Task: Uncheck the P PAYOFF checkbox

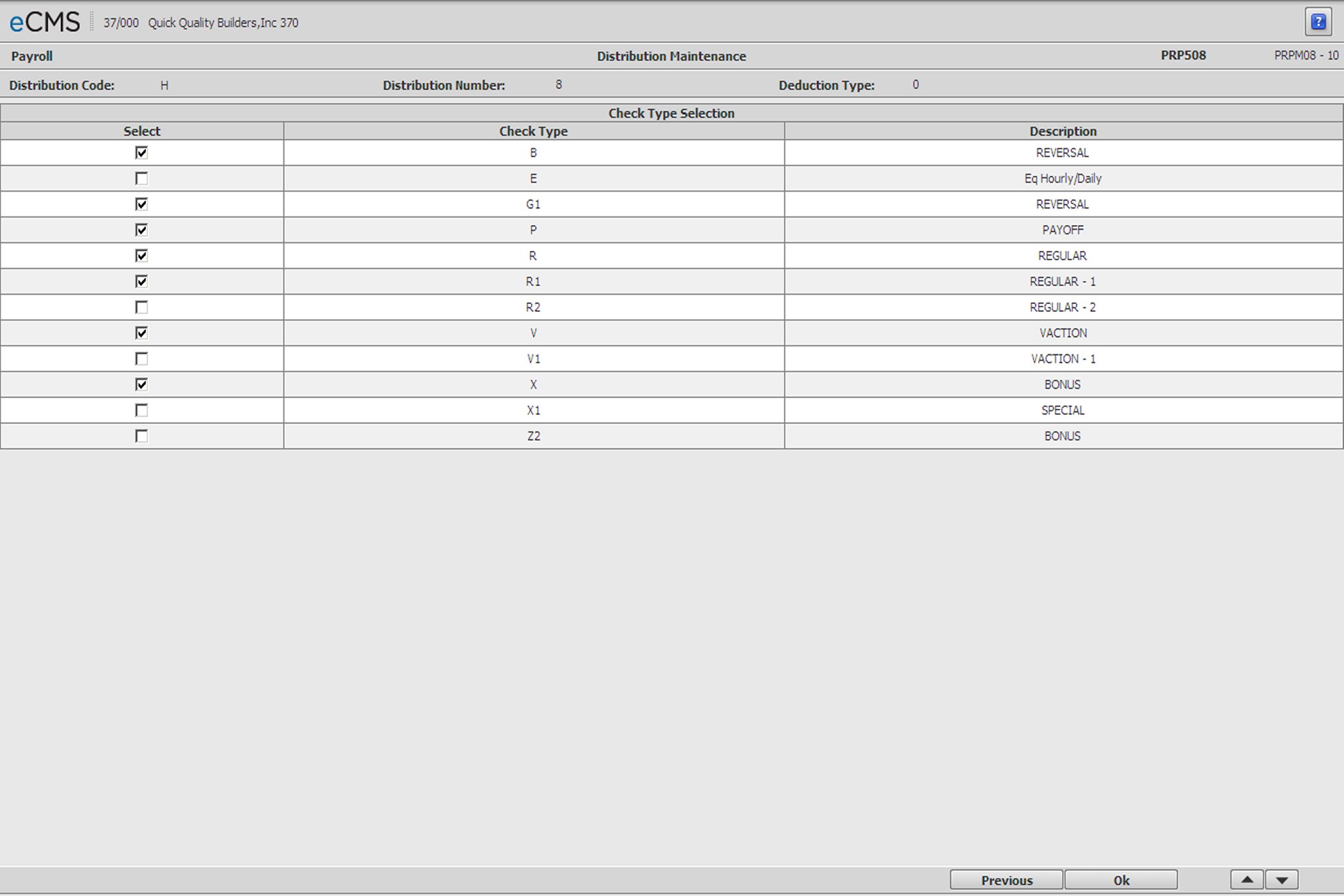Action: (x=141, y=230)
